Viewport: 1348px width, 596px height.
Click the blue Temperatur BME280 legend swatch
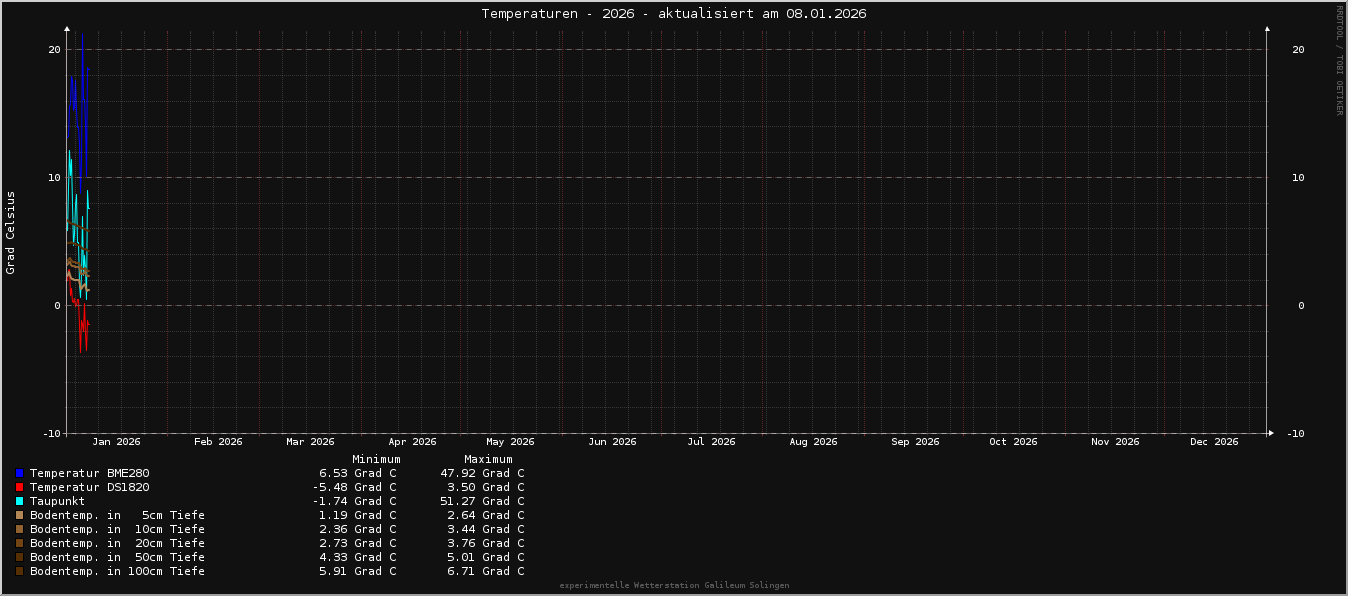pyautogui.click(x=19, y=473)
